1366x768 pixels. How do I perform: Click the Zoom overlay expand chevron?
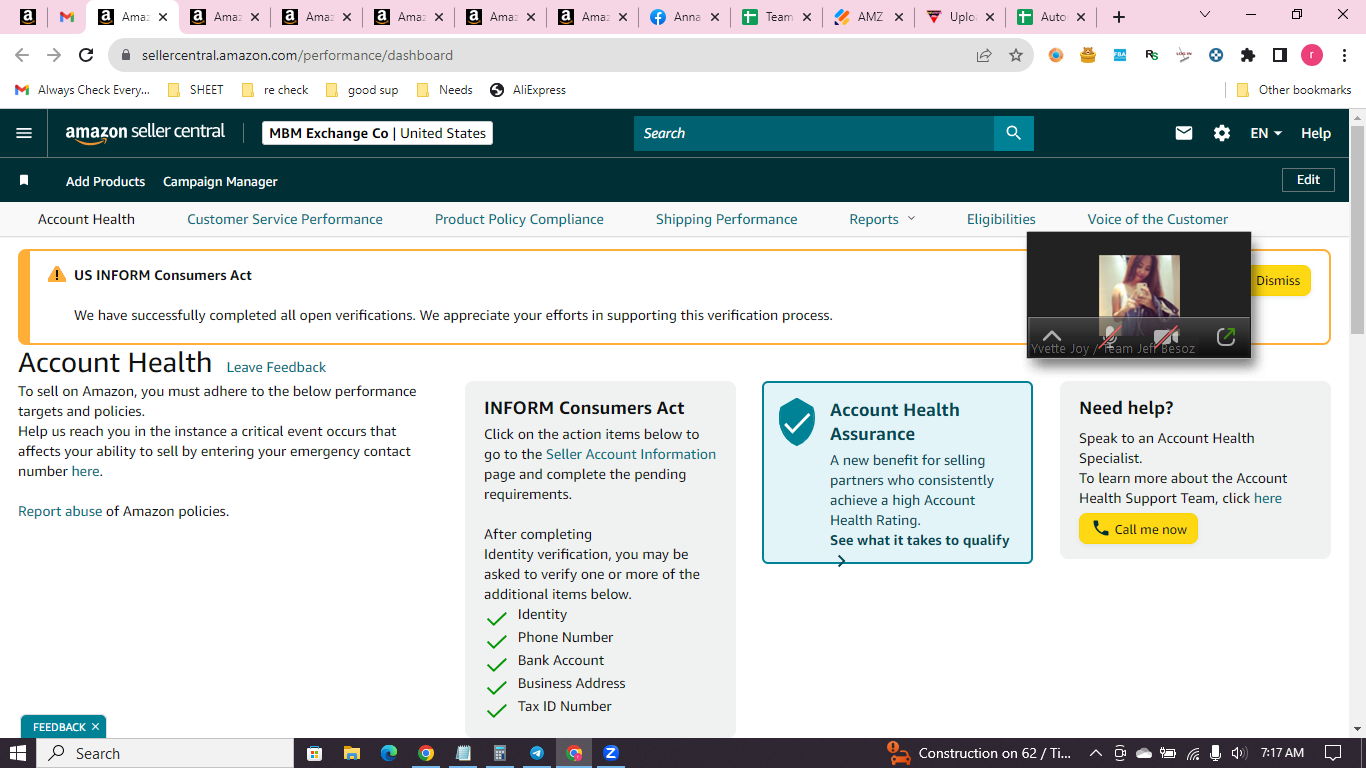(x=1051, y=337)
